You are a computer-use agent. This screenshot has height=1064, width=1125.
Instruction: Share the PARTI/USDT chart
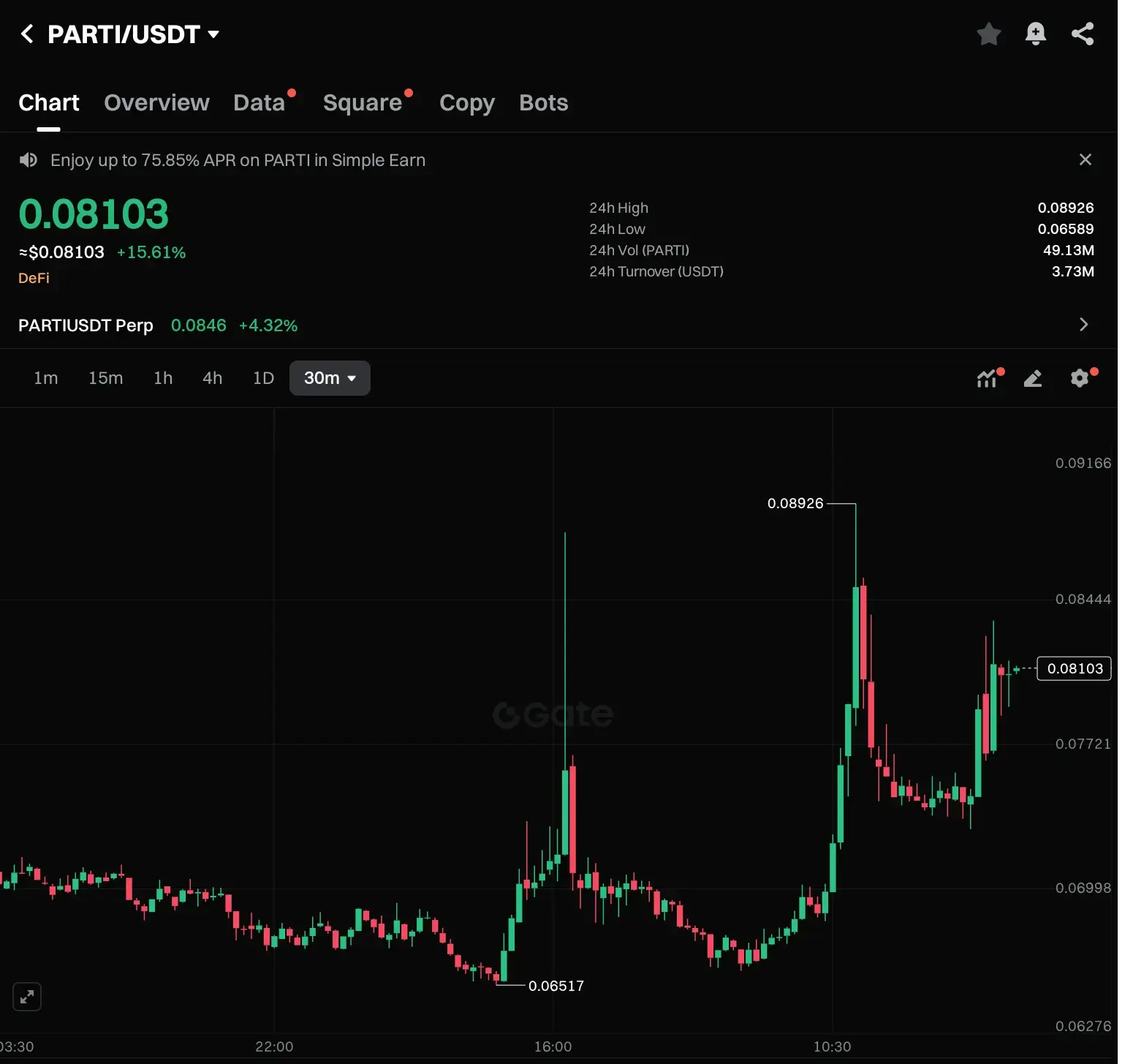coord(1082,34)
